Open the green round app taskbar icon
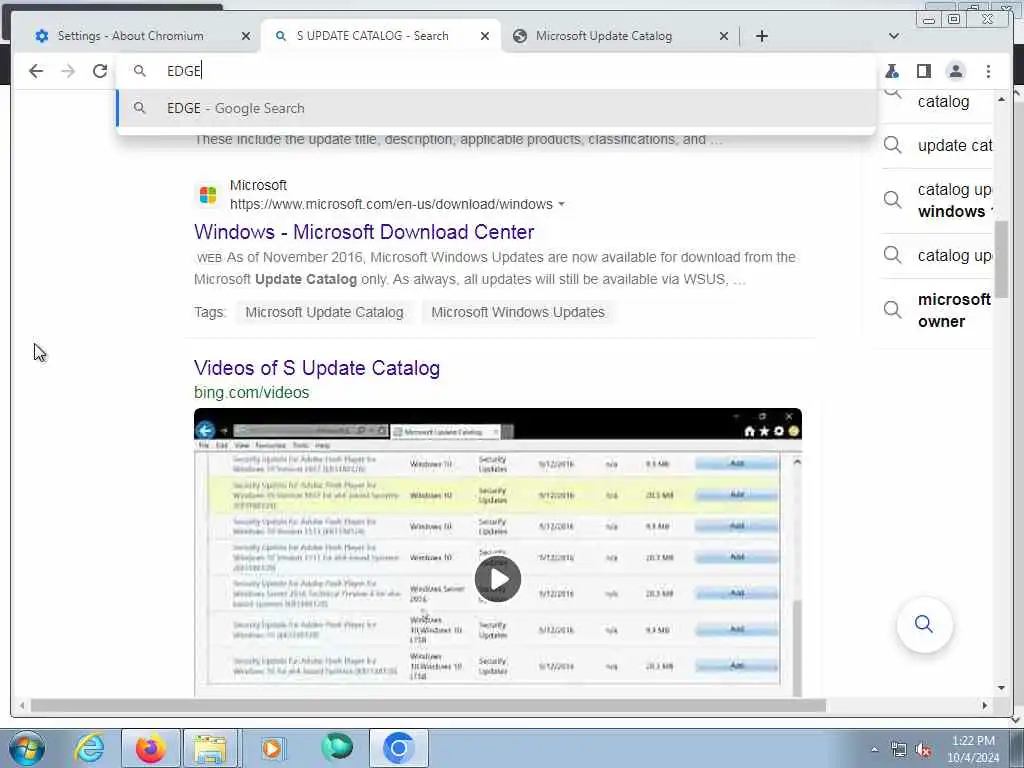Viewport: 1024px width, 768px height. [x=336, y=747]
